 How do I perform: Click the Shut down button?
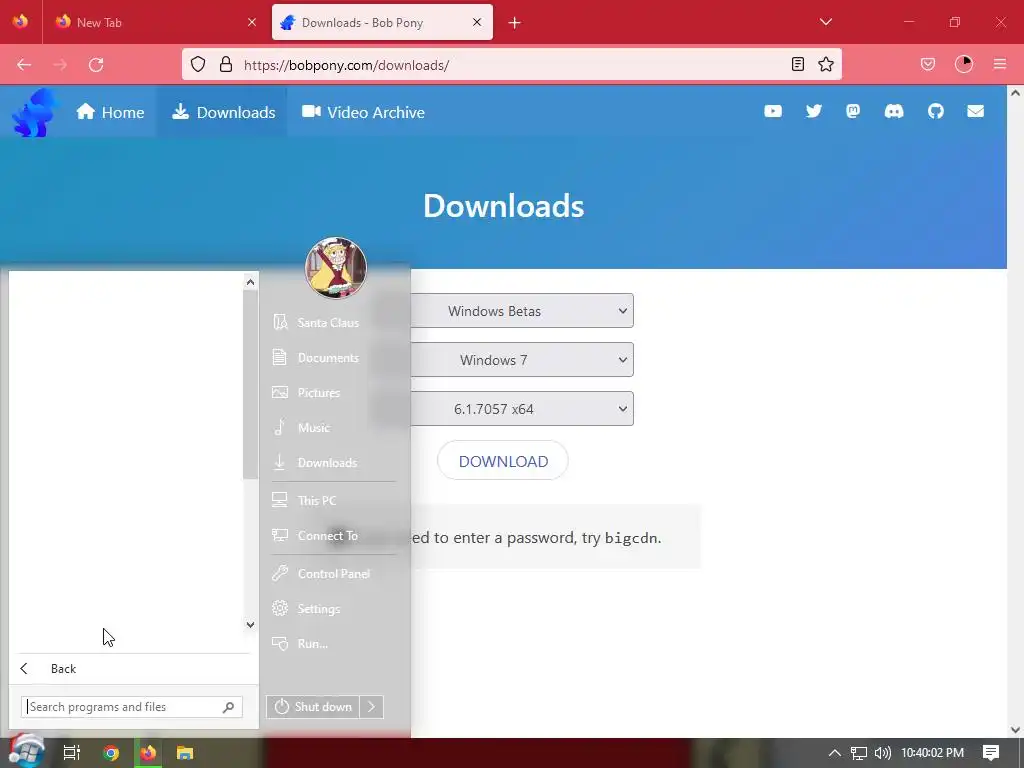coord(313,707)
